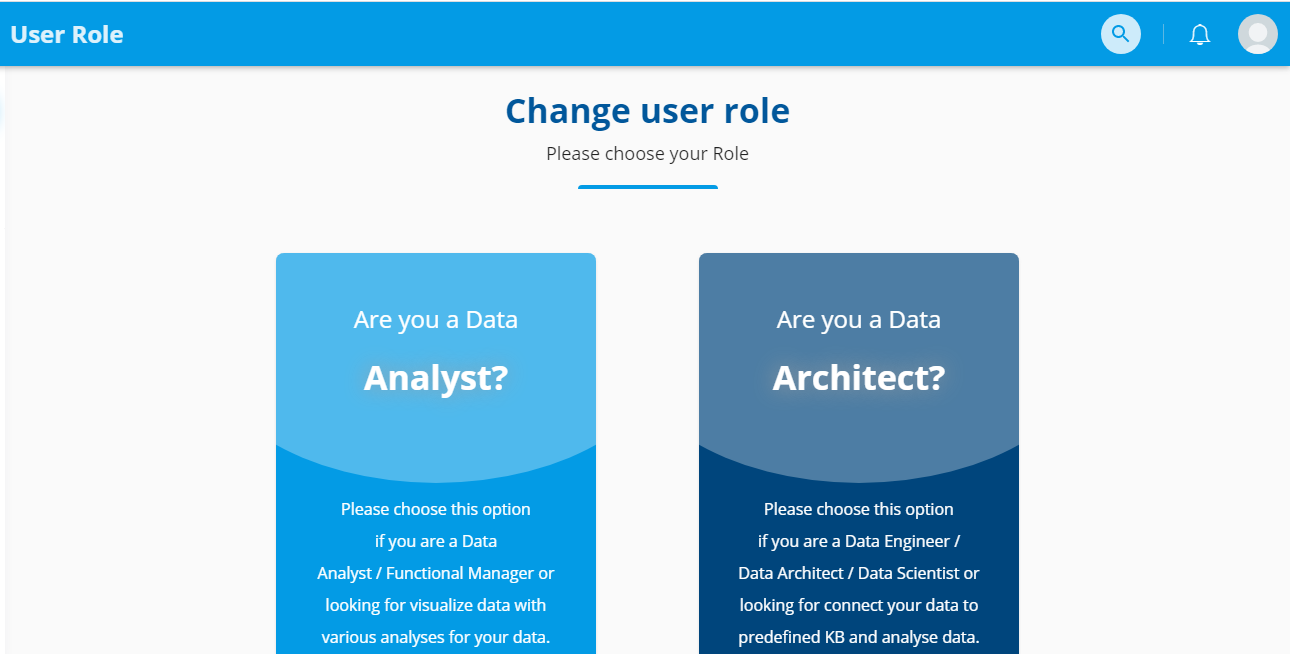Click "predefined KB and analyse data" text
The image size is (1290, 654).
tap(859, 637)
